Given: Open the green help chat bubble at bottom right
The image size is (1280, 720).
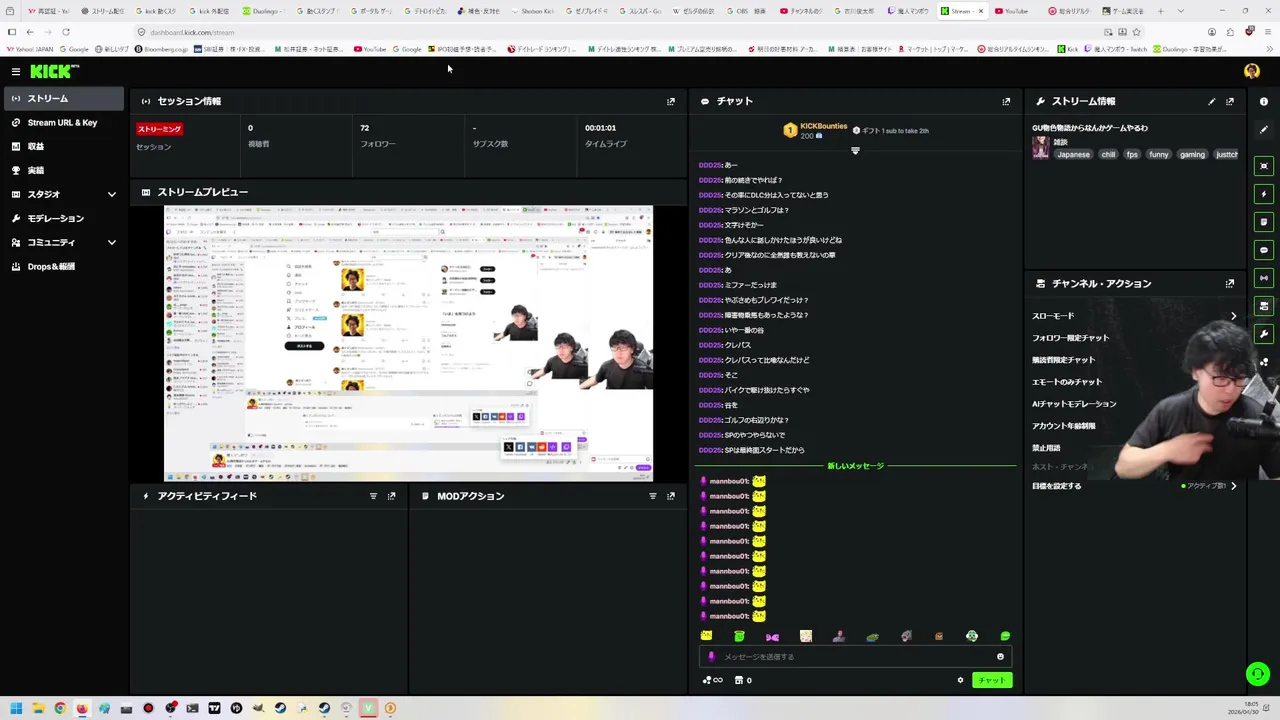Looking at the screenshot, I should [1257, 674].
